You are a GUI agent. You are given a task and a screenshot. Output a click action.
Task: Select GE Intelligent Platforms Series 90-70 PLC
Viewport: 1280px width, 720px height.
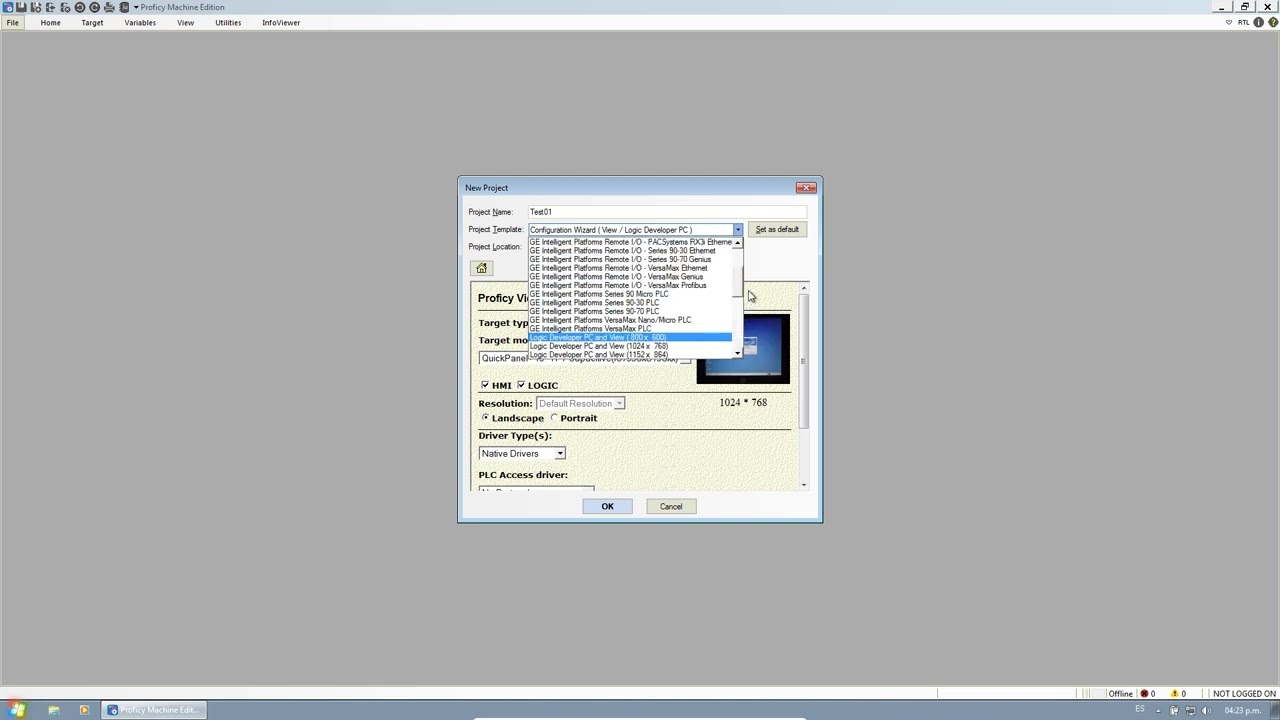click(631, 311)
